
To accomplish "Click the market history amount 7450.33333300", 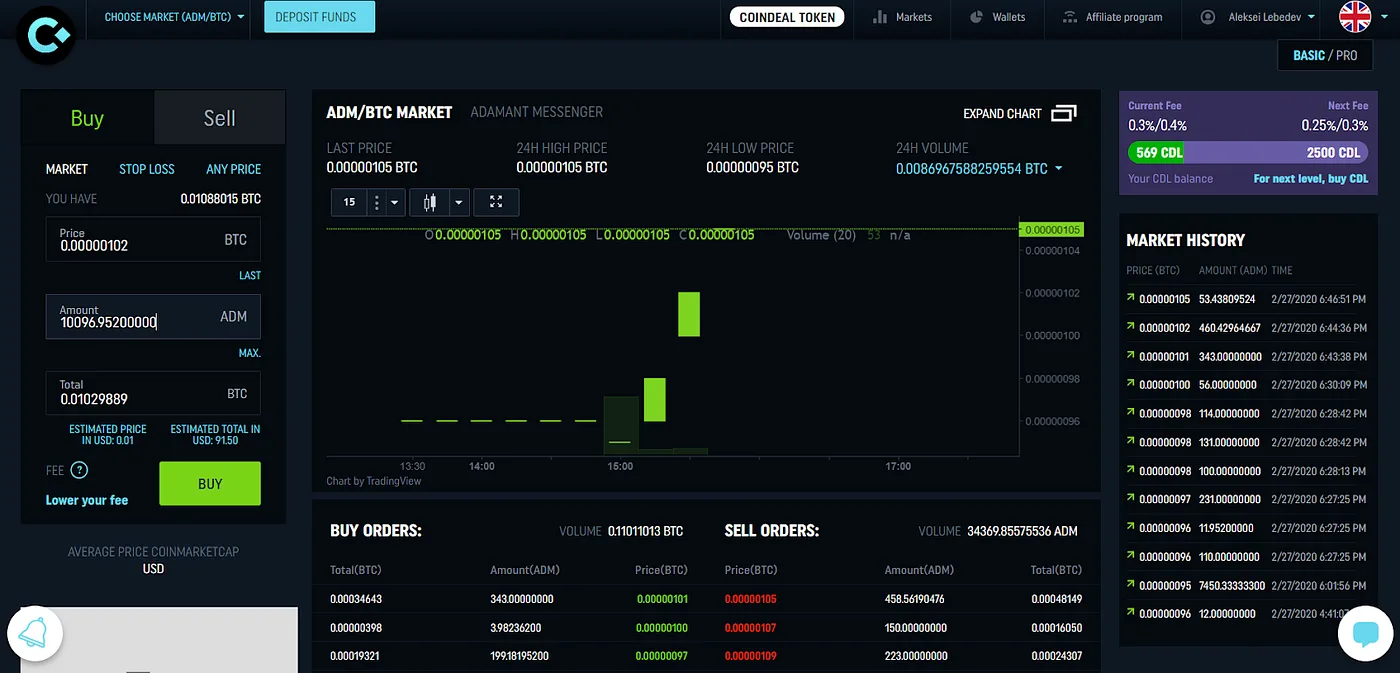I will point(1232,585).
